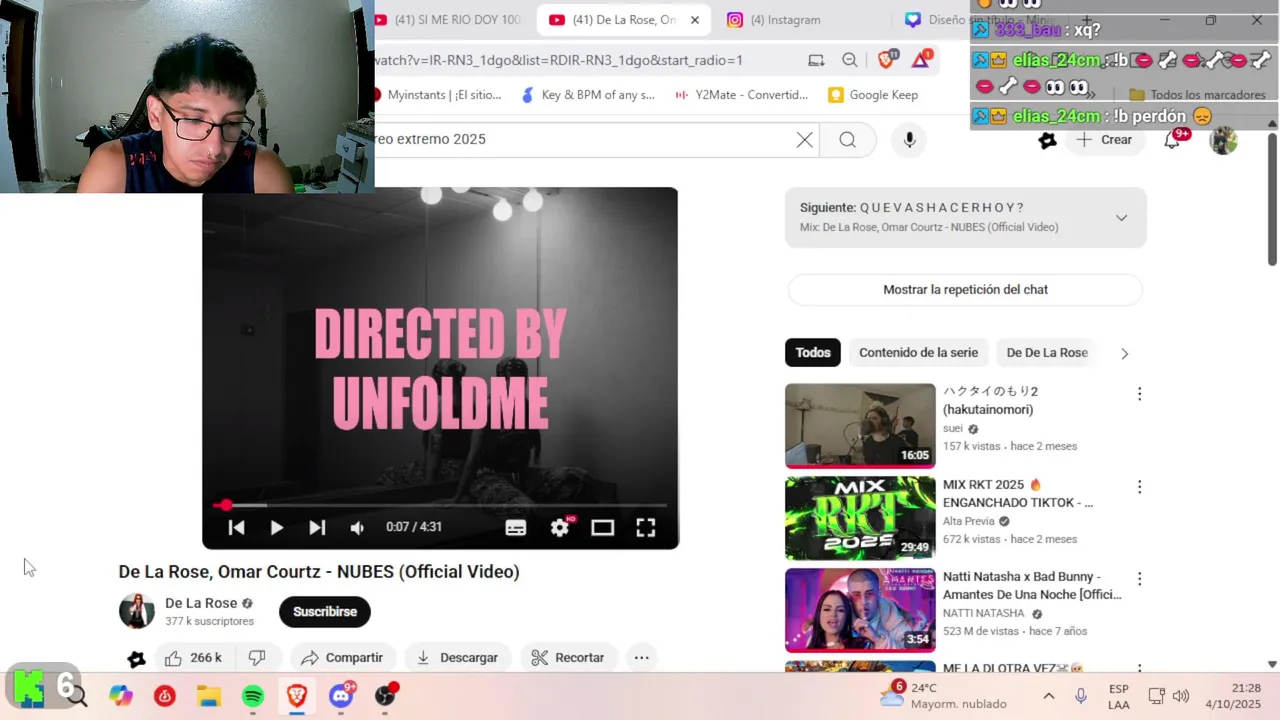Open OBS Studio from the taskbar
Screen dimensions: 1280x720
point(385,696)
